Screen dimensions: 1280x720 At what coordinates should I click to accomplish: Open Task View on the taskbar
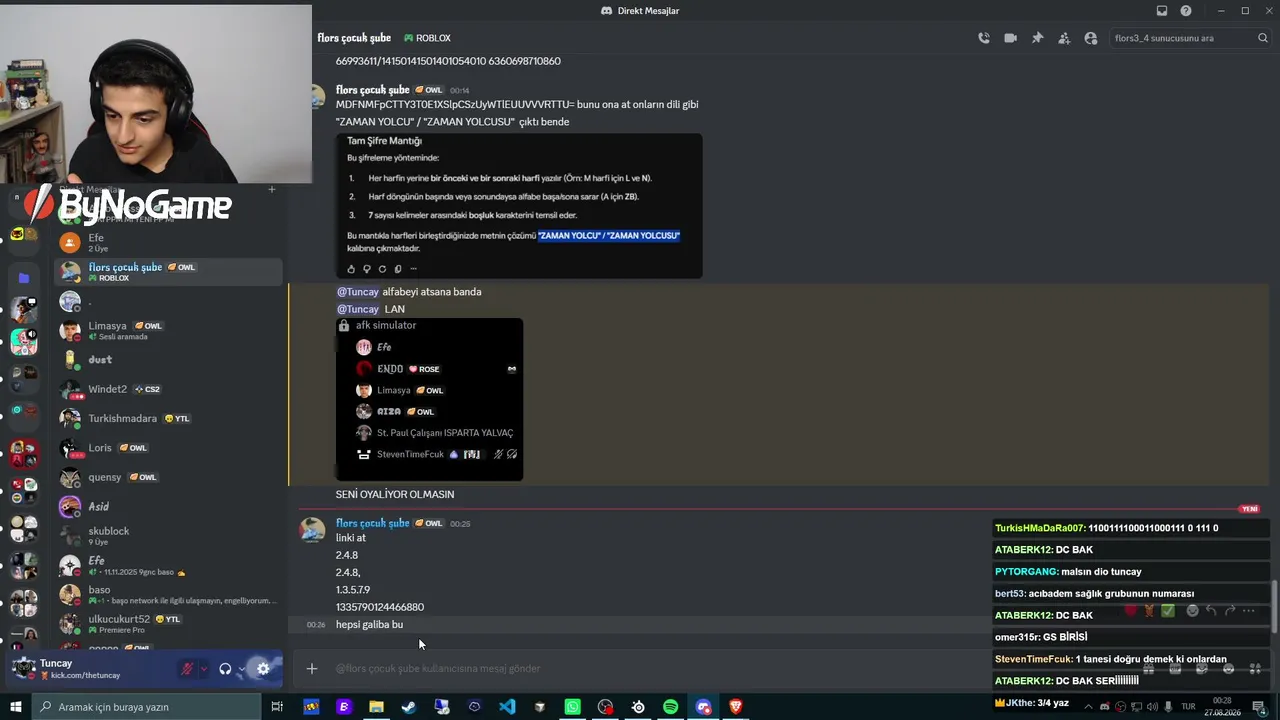pyautogui.click(x=277, y=707)
